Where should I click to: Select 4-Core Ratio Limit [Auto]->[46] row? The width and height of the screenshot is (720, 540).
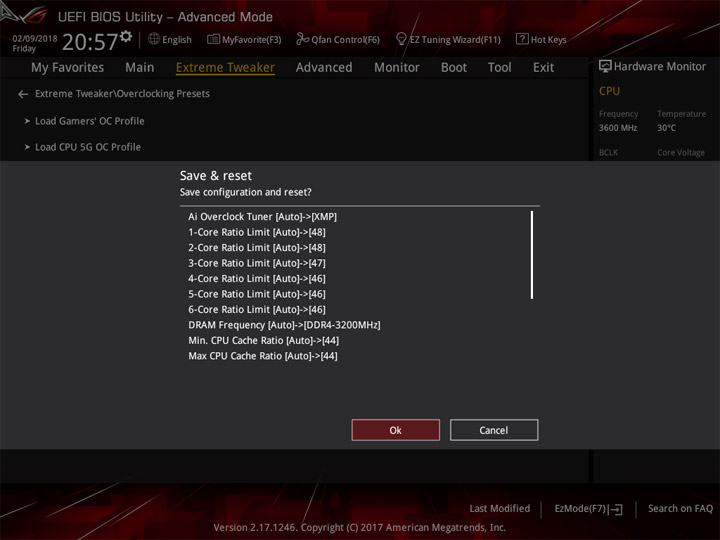pos(257,278)
